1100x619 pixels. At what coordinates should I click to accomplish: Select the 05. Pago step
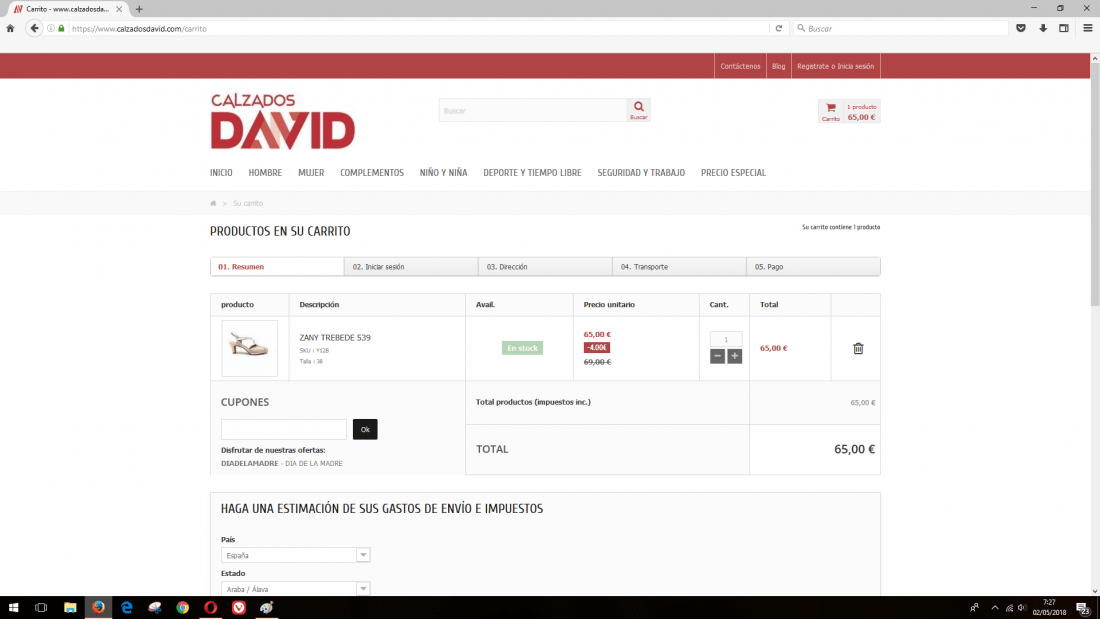(x=813, y=267)
